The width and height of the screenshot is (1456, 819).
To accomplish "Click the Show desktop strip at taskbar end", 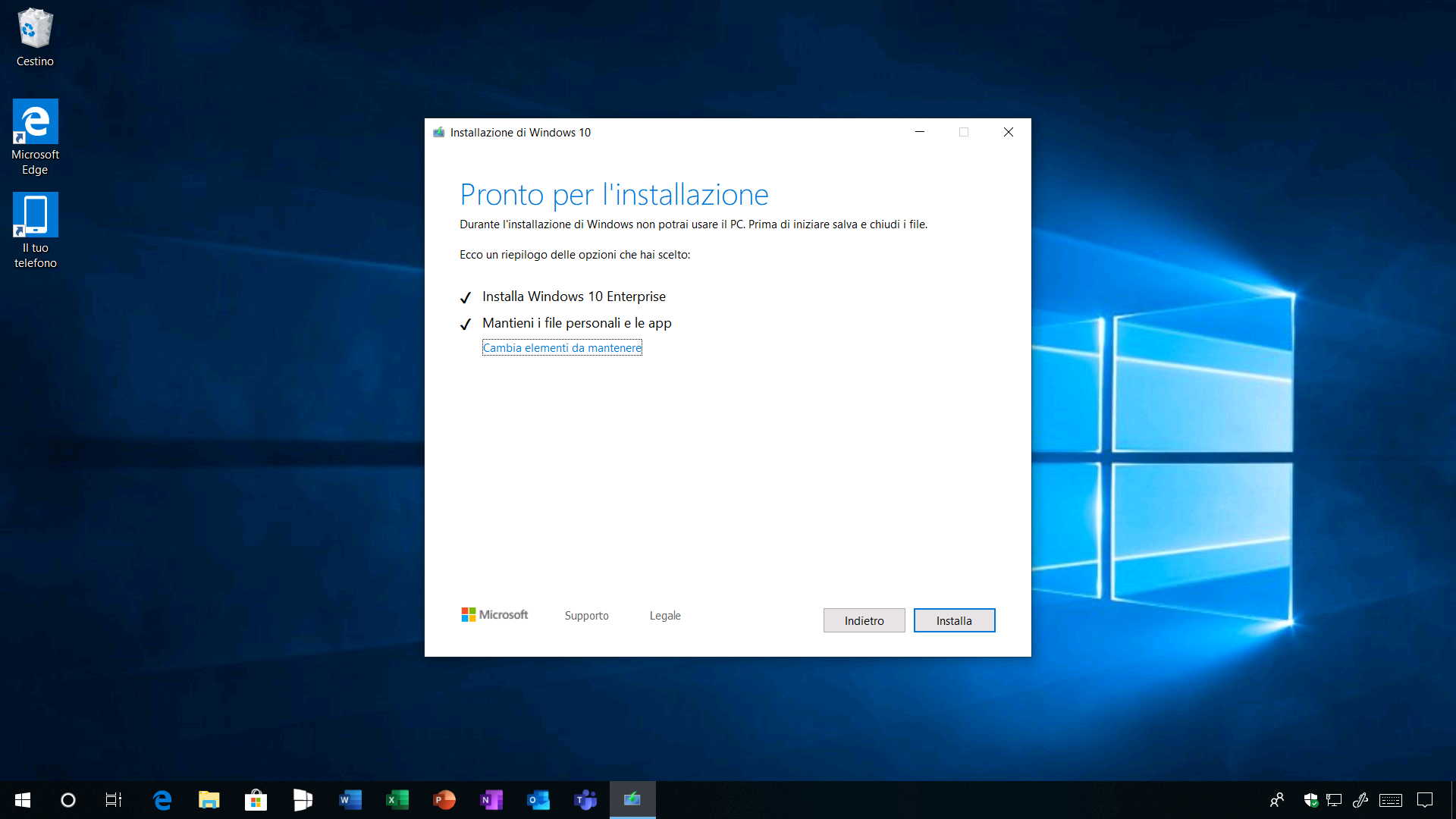I will tap(1453, 800).
